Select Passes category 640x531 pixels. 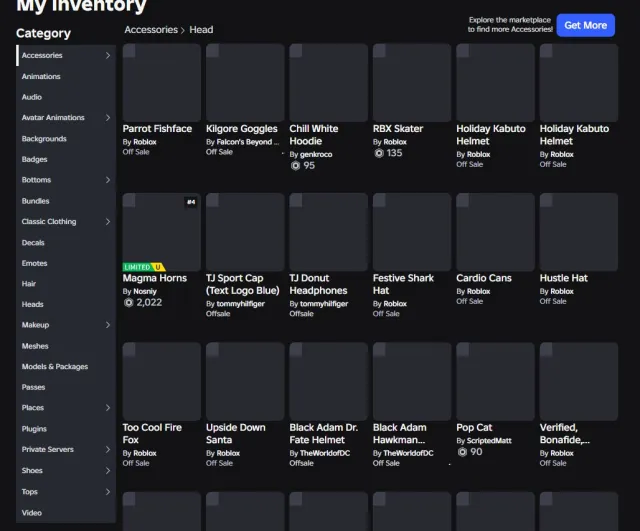(66, 387)
